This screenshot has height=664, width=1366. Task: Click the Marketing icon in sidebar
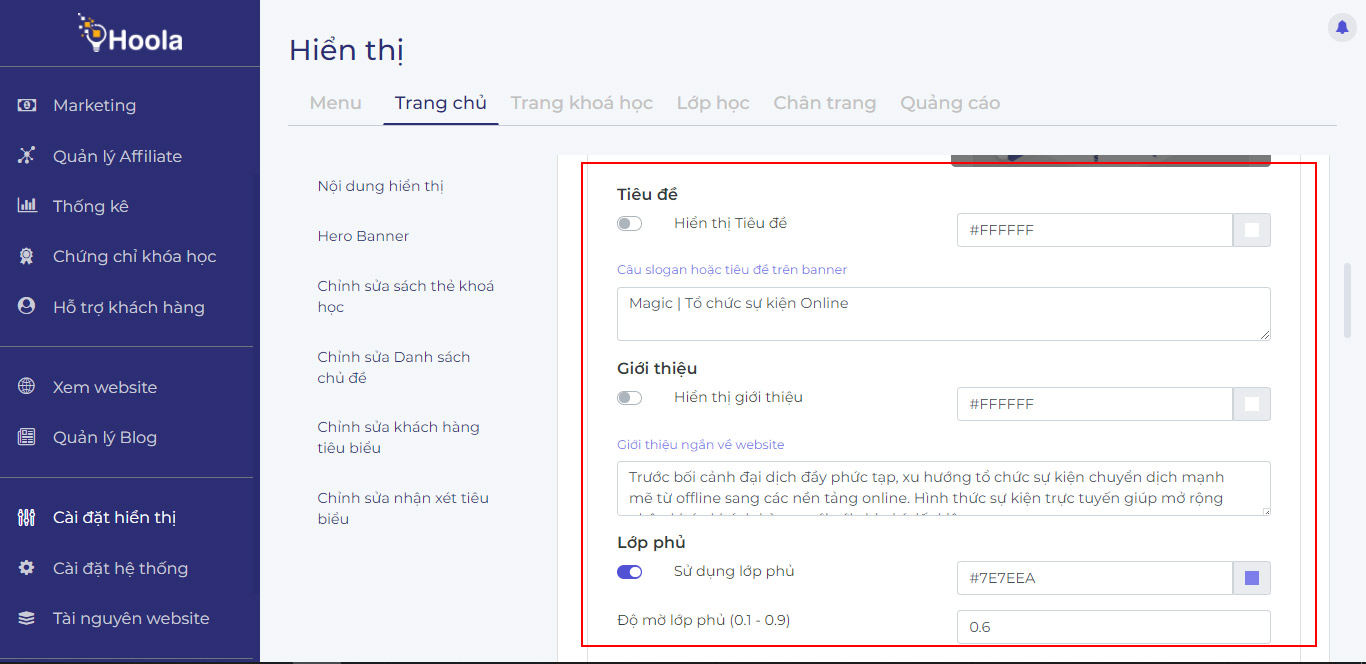click(x=27, y=105)
